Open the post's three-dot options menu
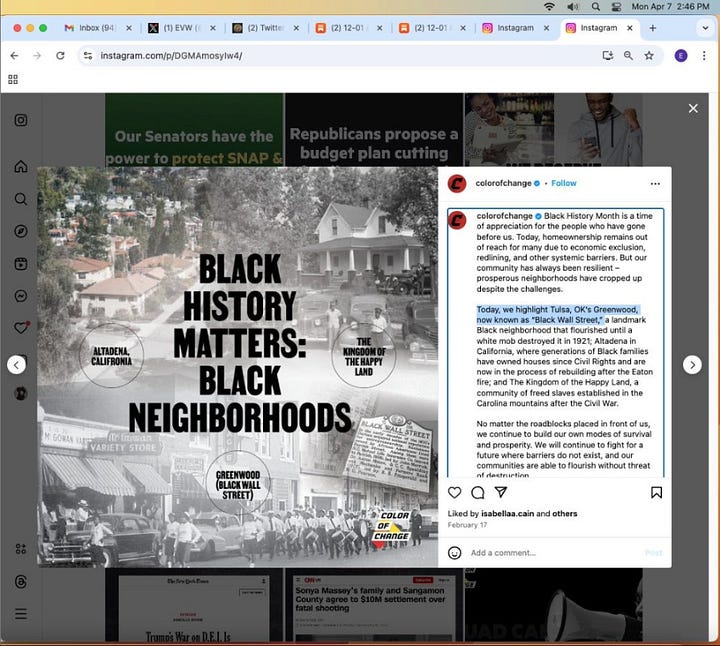Viewport: 720px width, 646px height. pos(655,184)
